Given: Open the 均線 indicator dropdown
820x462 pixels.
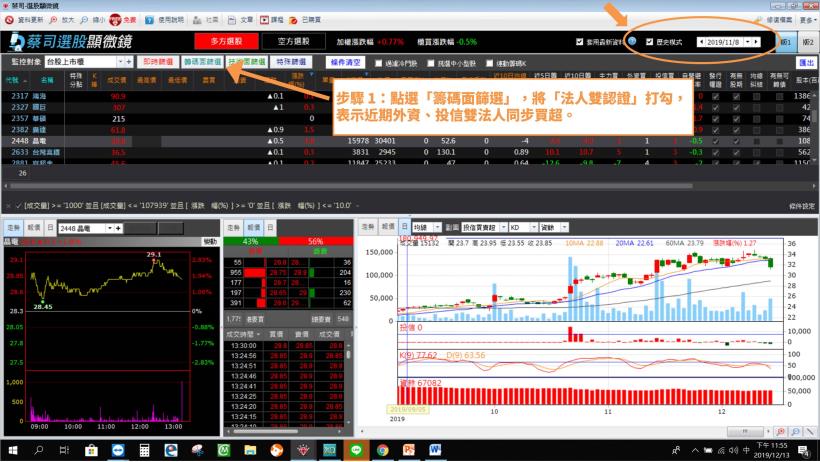Looking at the screenshot, I should pyautogui.click(x=437, y=227).
